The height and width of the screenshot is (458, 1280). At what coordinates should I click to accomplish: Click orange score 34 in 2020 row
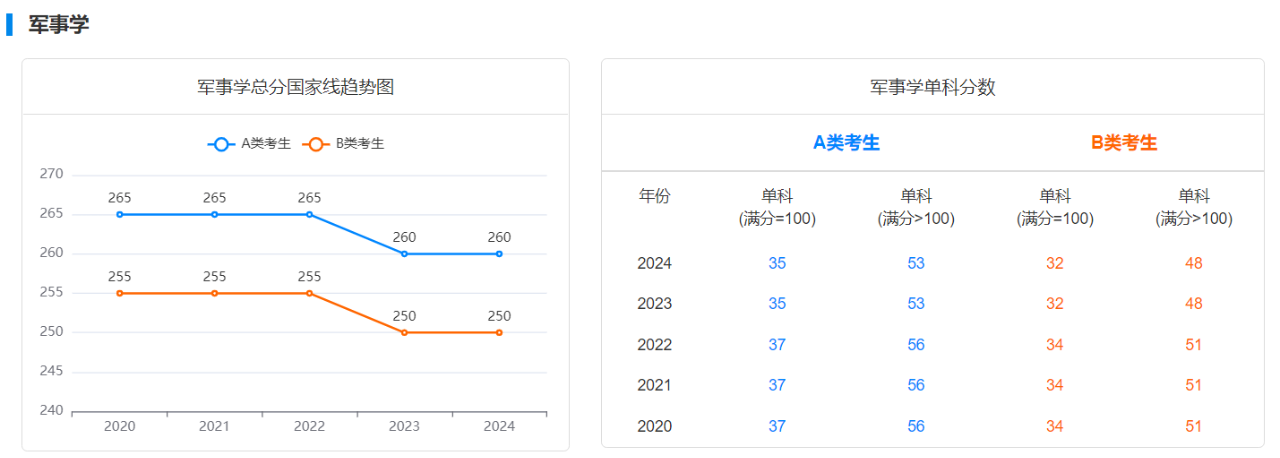(1055, 426)
